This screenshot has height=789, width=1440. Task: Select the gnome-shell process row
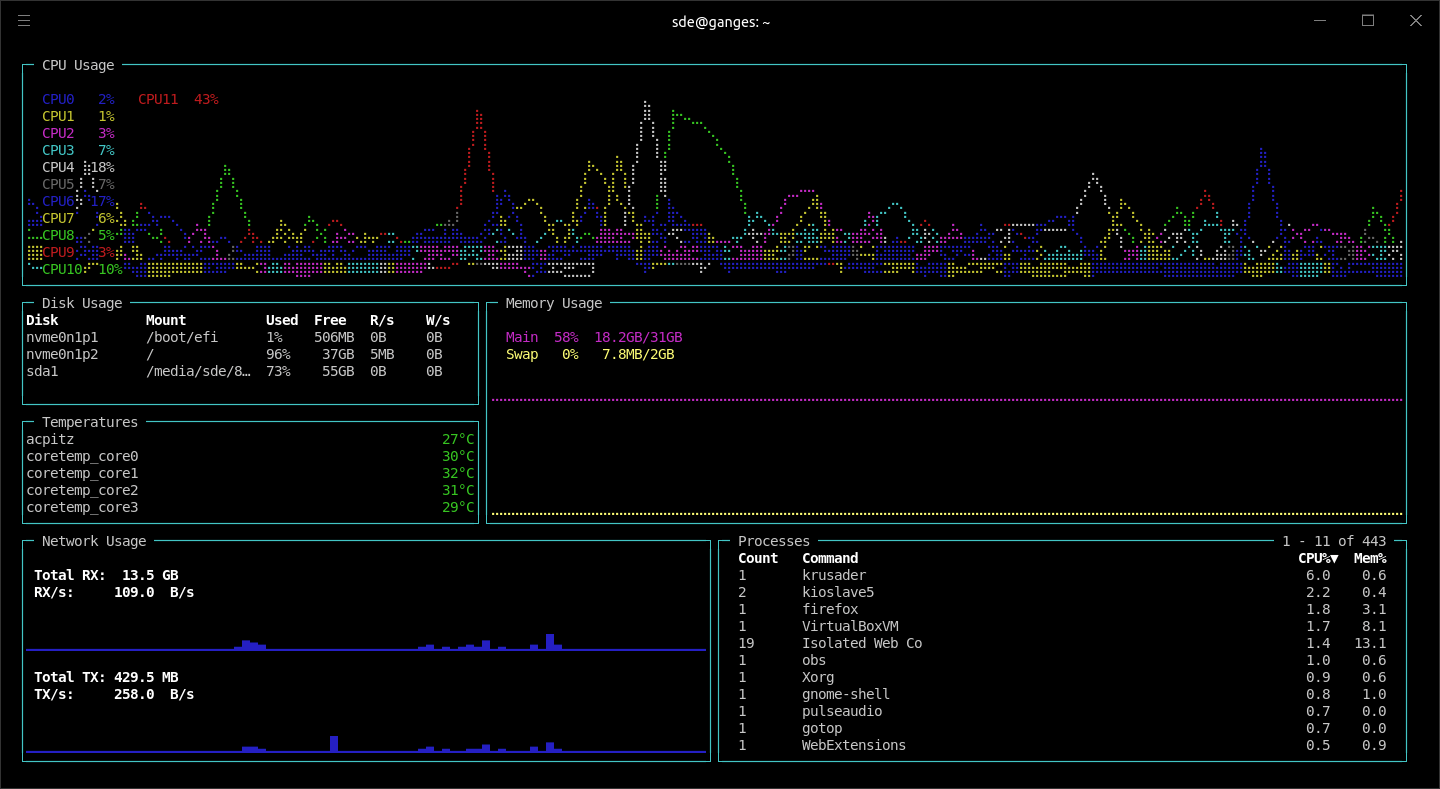click(x=1062, y=694)
